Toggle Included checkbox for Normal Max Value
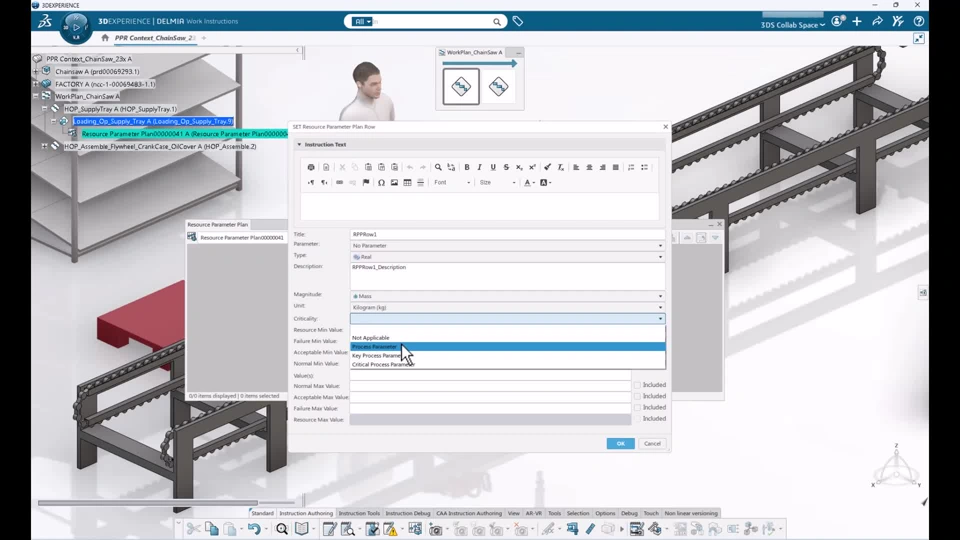Image resolution: width=960 pixels, height=540 pixels. 637,385
